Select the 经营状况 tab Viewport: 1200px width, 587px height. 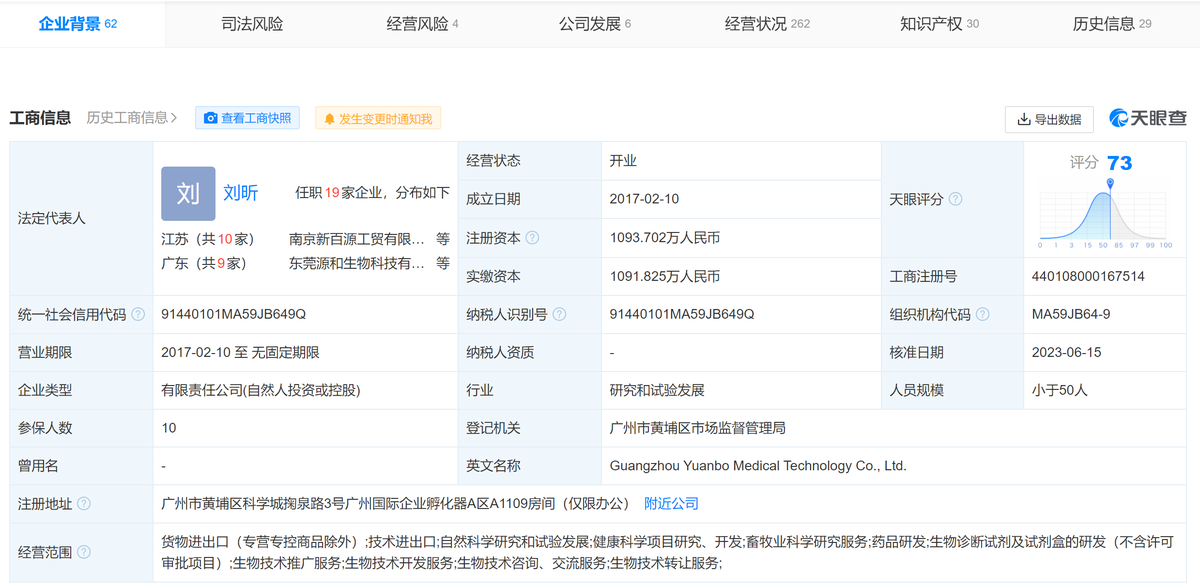tap(767, 24)
